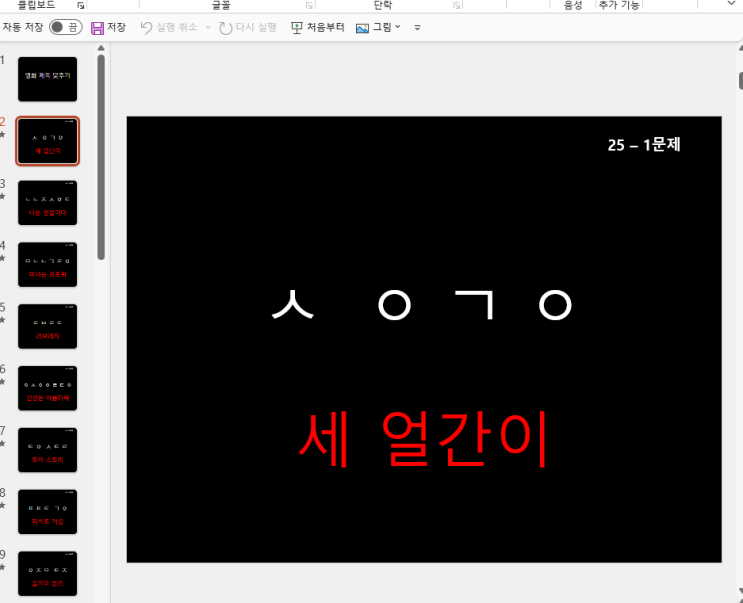This screenshot has height=603, width=743.
Task: Click the Undo (실행 취소) arrow icon
Action: (146, 28)
